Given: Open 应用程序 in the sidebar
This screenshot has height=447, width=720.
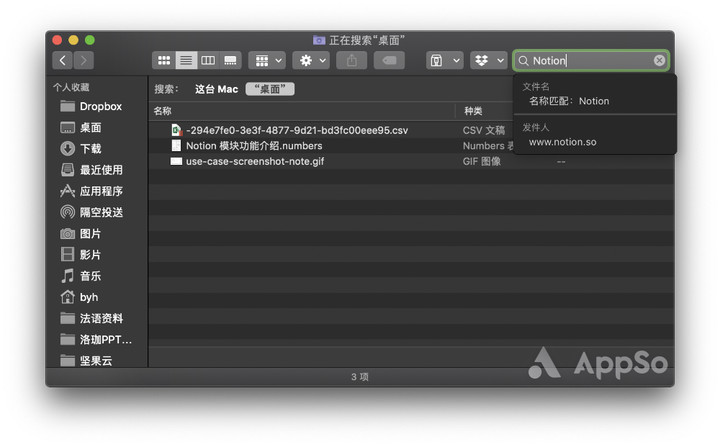Looking at the screenshot, I should click(92, 191).
